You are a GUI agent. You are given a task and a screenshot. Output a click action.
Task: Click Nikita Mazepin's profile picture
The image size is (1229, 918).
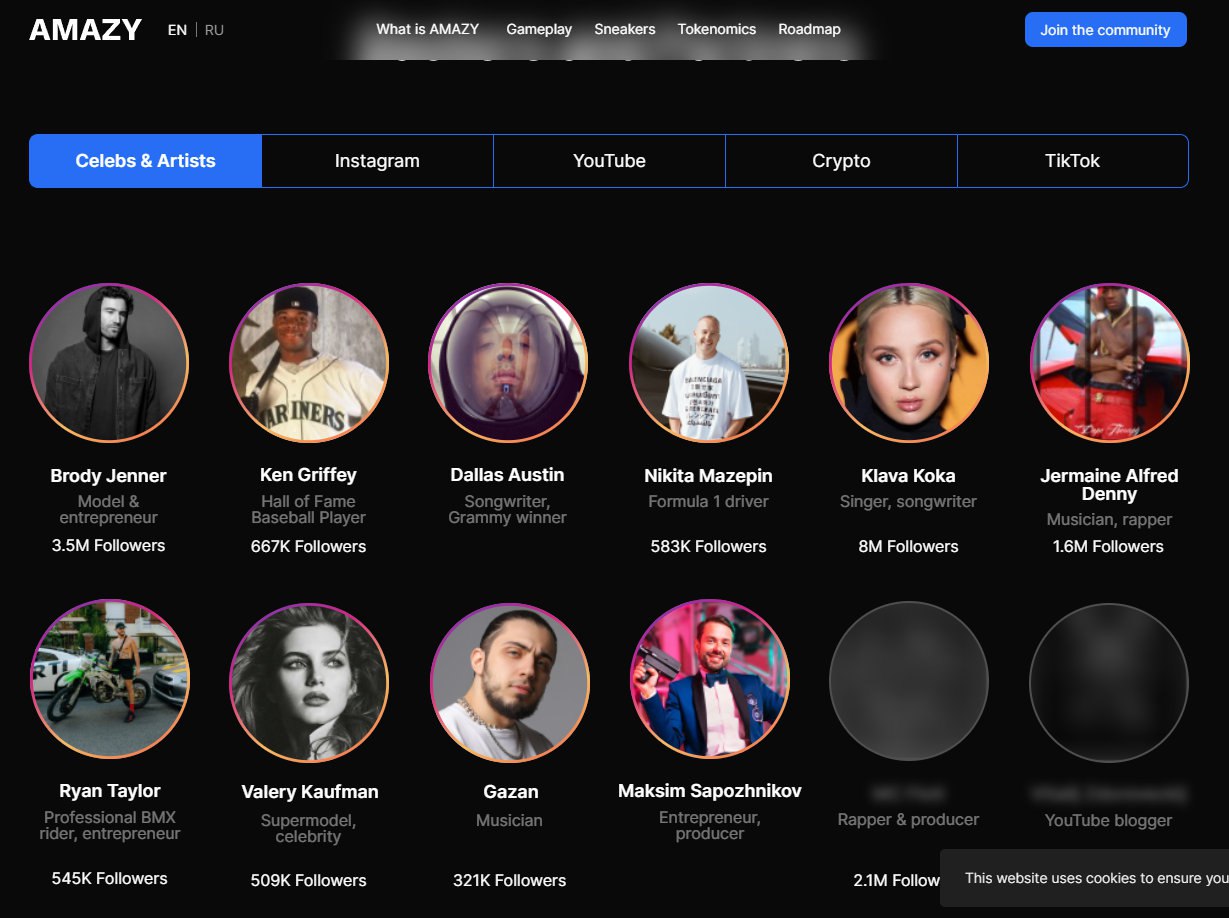[709, 363]
